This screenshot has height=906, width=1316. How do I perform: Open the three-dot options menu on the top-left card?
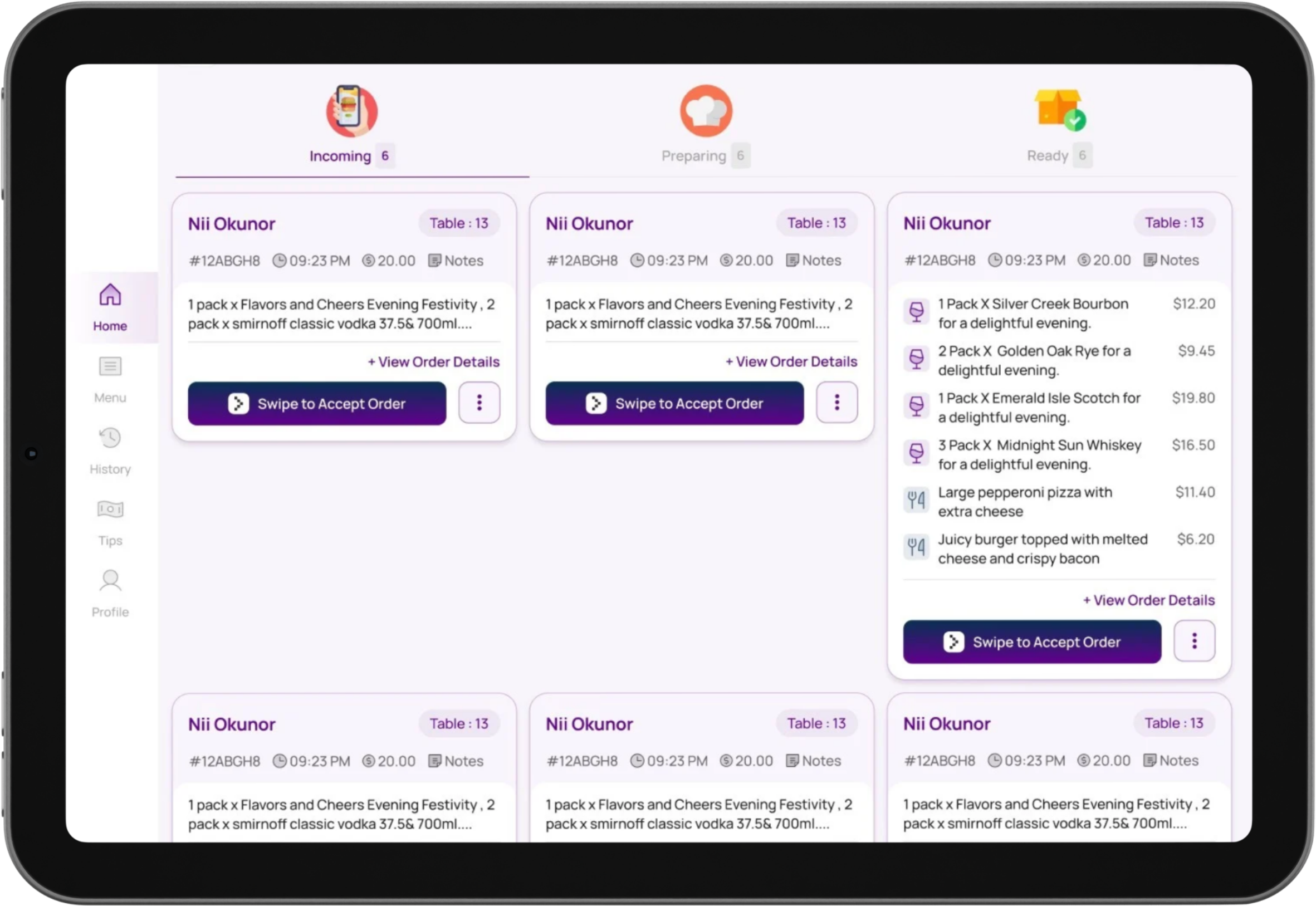coord(479,403)
